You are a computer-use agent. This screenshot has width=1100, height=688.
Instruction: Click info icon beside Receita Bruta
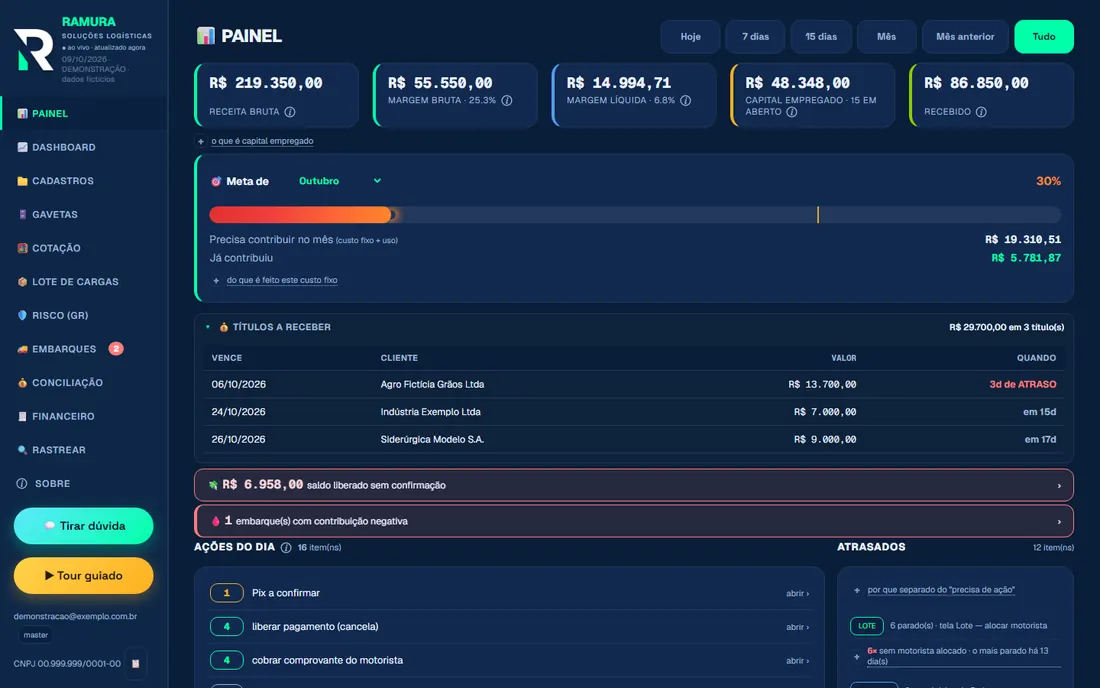tap(290, 112)
